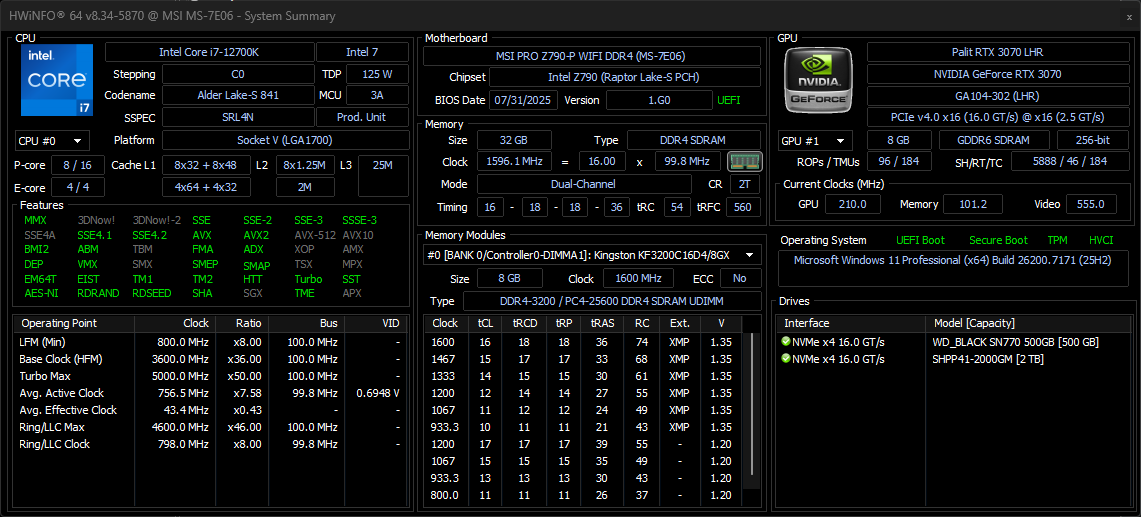Click the PCIe v4.0 x16 link field
Screen dimensions: 1141x517
997,117
